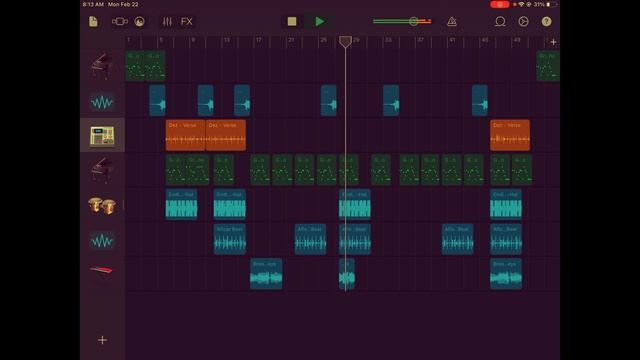
Task: Select the second orange Dez Verse region
Action: point(226,136)
